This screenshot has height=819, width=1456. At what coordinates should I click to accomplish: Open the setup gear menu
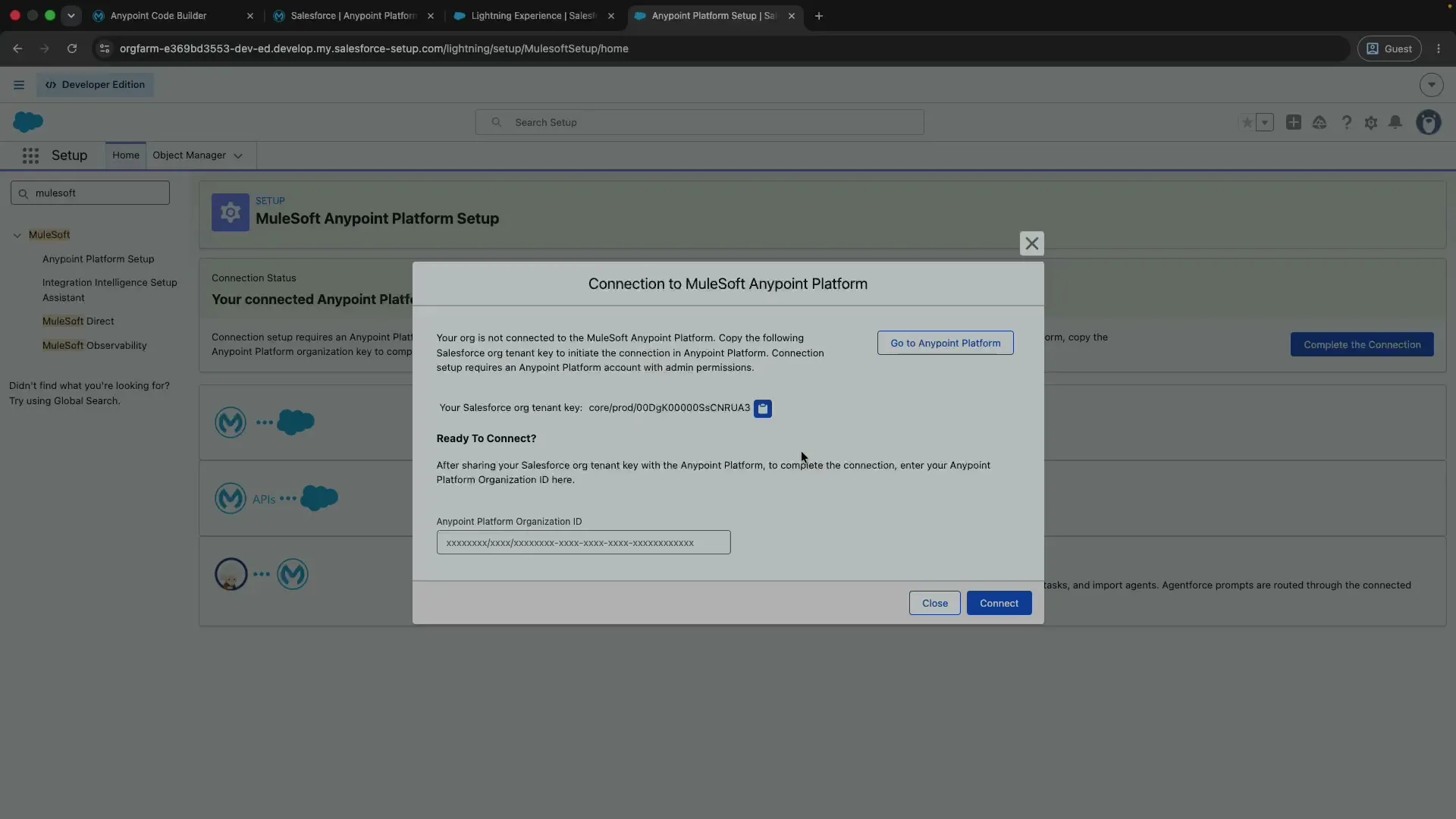point(1371,122)
